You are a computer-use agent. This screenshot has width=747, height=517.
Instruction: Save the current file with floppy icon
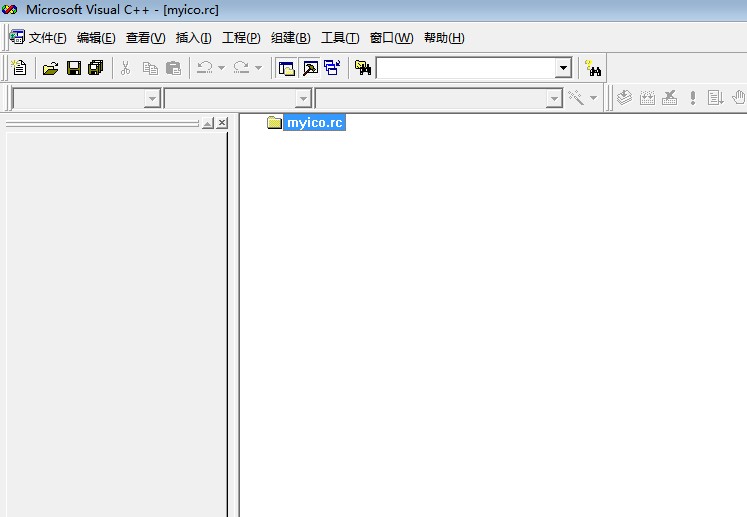pyautogui.click(x=74, y=68)
